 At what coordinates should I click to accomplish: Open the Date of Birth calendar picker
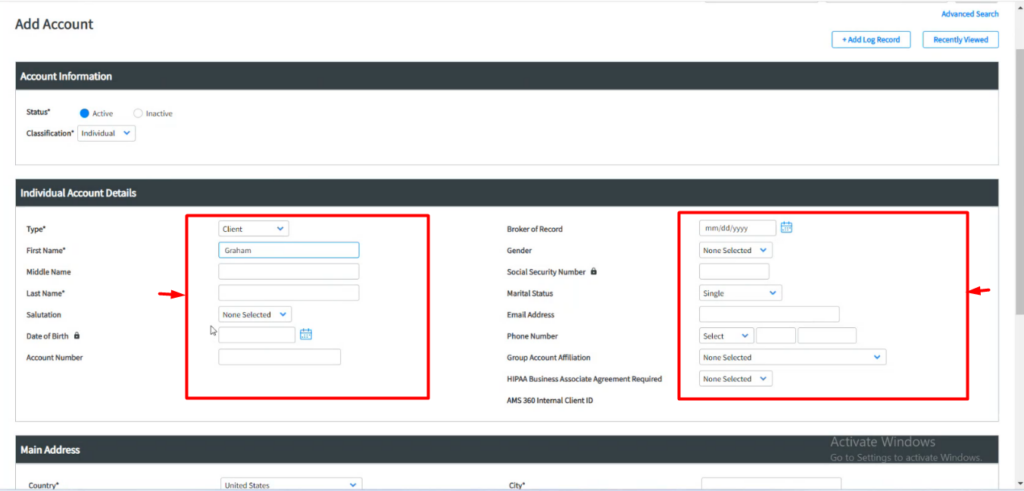tap(306, 334)
